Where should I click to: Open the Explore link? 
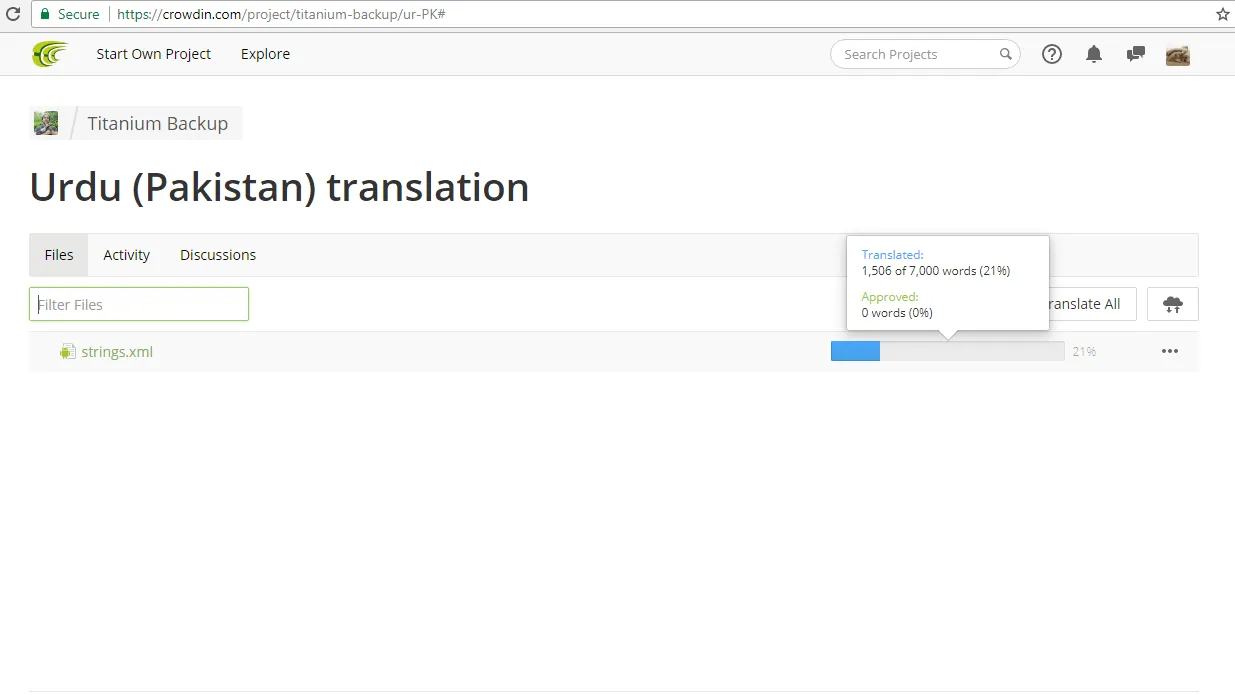[265, 54]
